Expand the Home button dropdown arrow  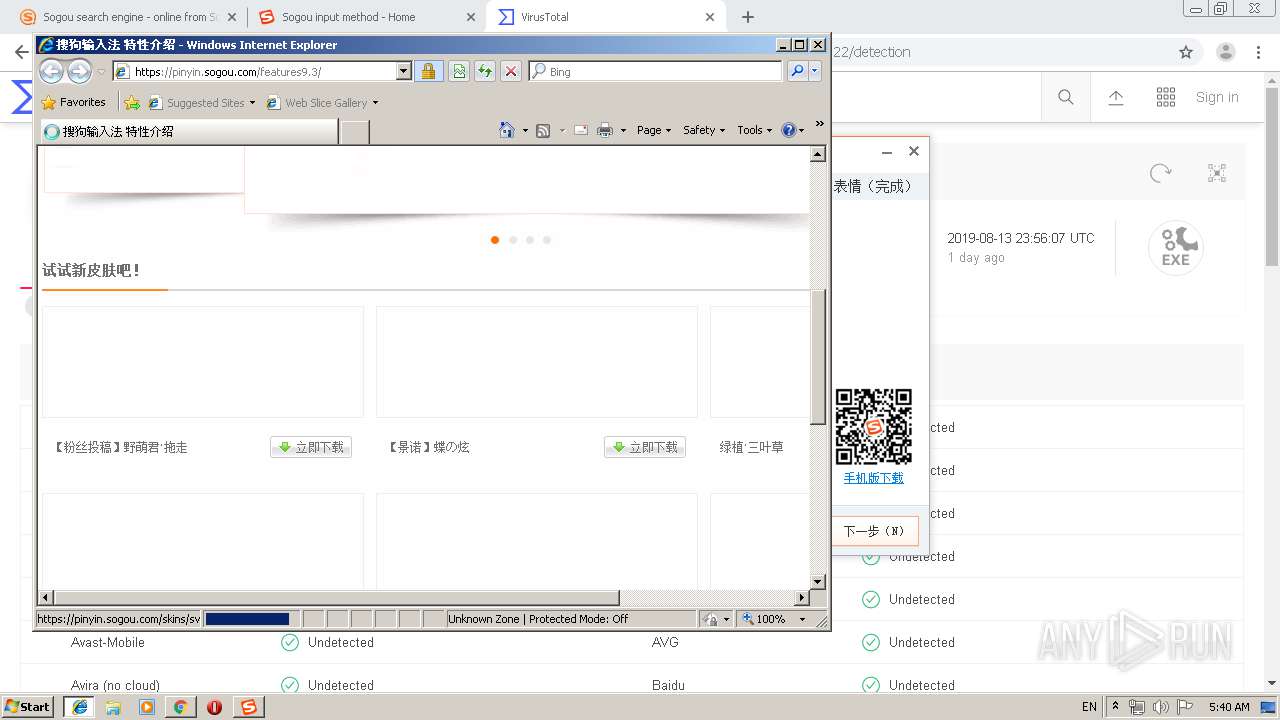[x=525, y=130]
